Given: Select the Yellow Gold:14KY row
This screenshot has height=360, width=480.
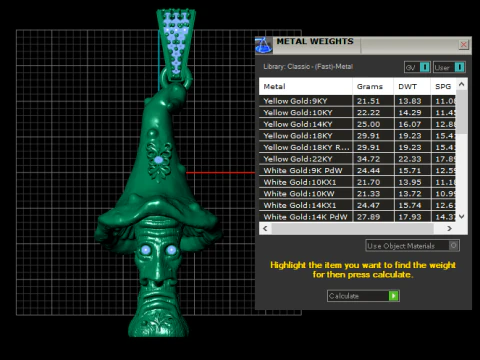Looking at the screenshot, I should [357, 124].
